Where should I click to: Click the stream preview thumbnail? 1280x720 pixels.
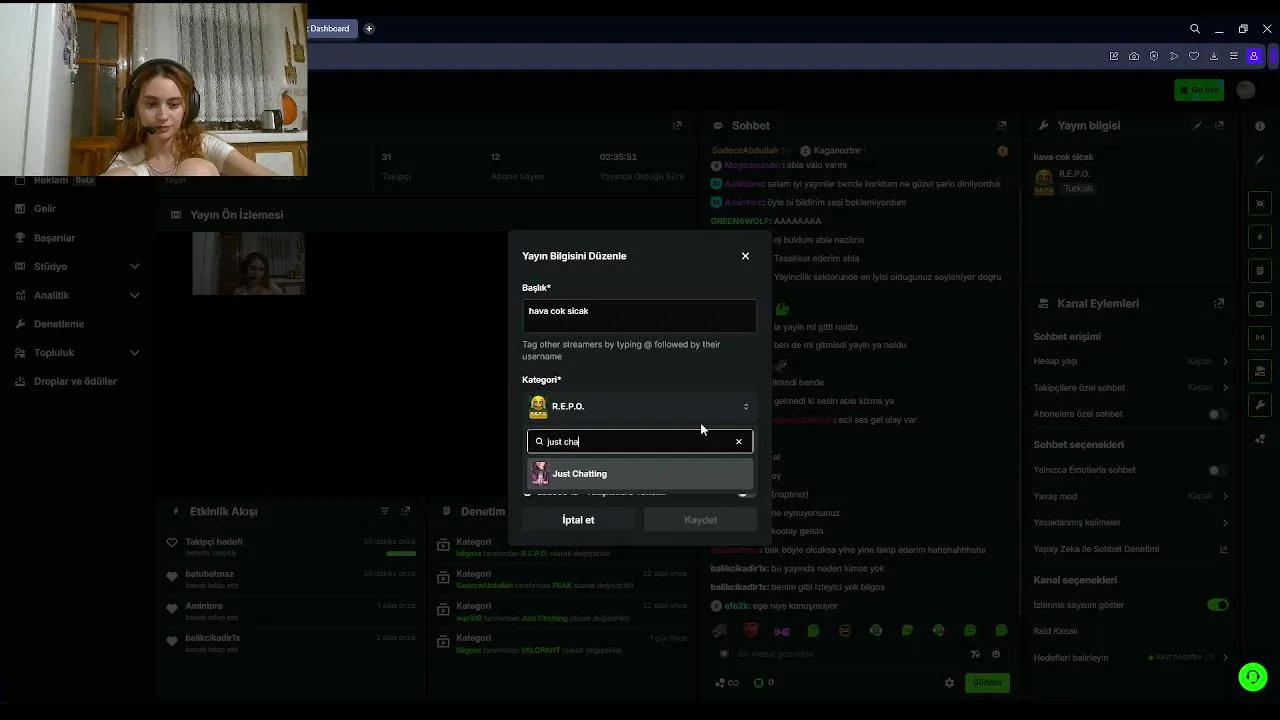coord(248,263)
